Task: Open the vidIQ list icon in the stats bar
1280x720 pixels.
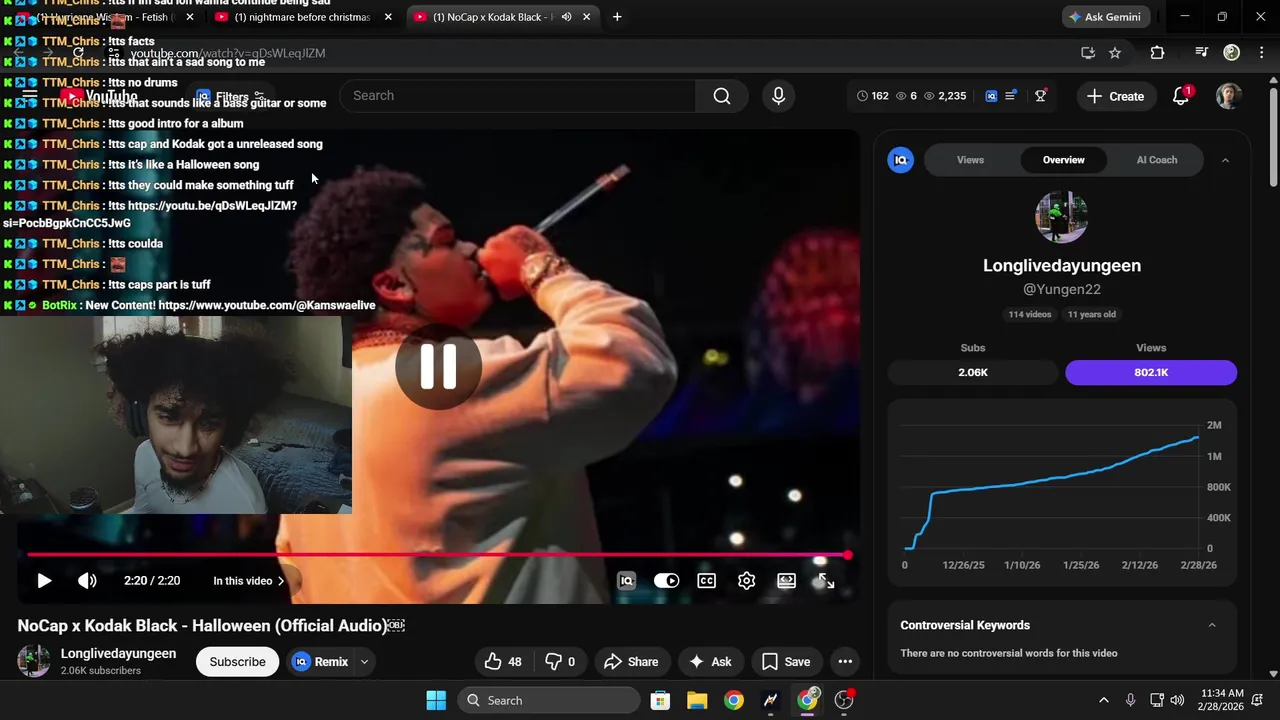Action: point(1011,96)
